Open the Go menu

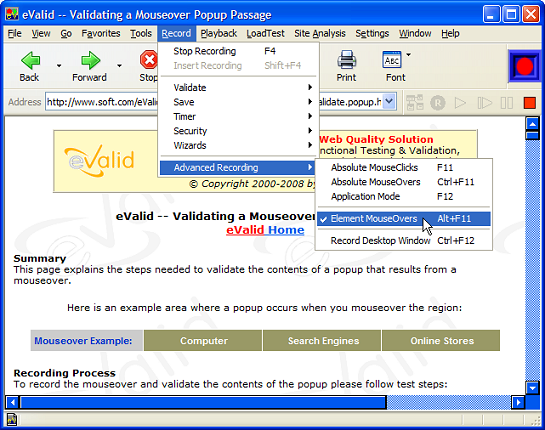point(66,33)
